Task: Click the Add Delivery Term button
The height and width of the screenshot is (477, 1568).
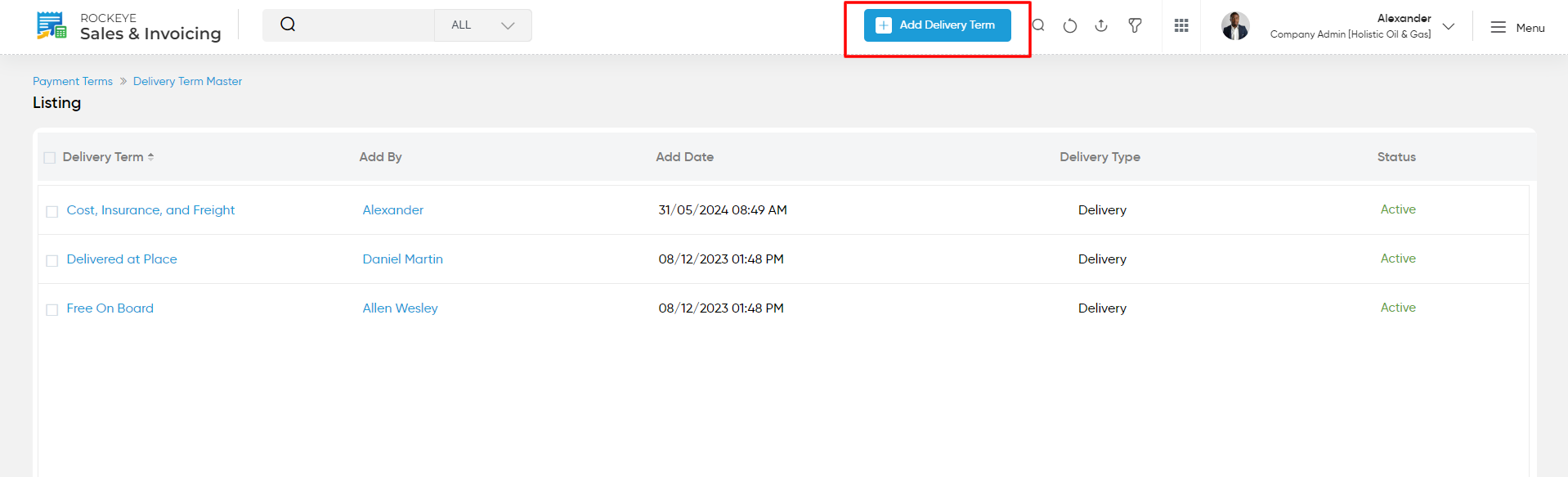Action: pyautogui.click(x=938, y=25)
